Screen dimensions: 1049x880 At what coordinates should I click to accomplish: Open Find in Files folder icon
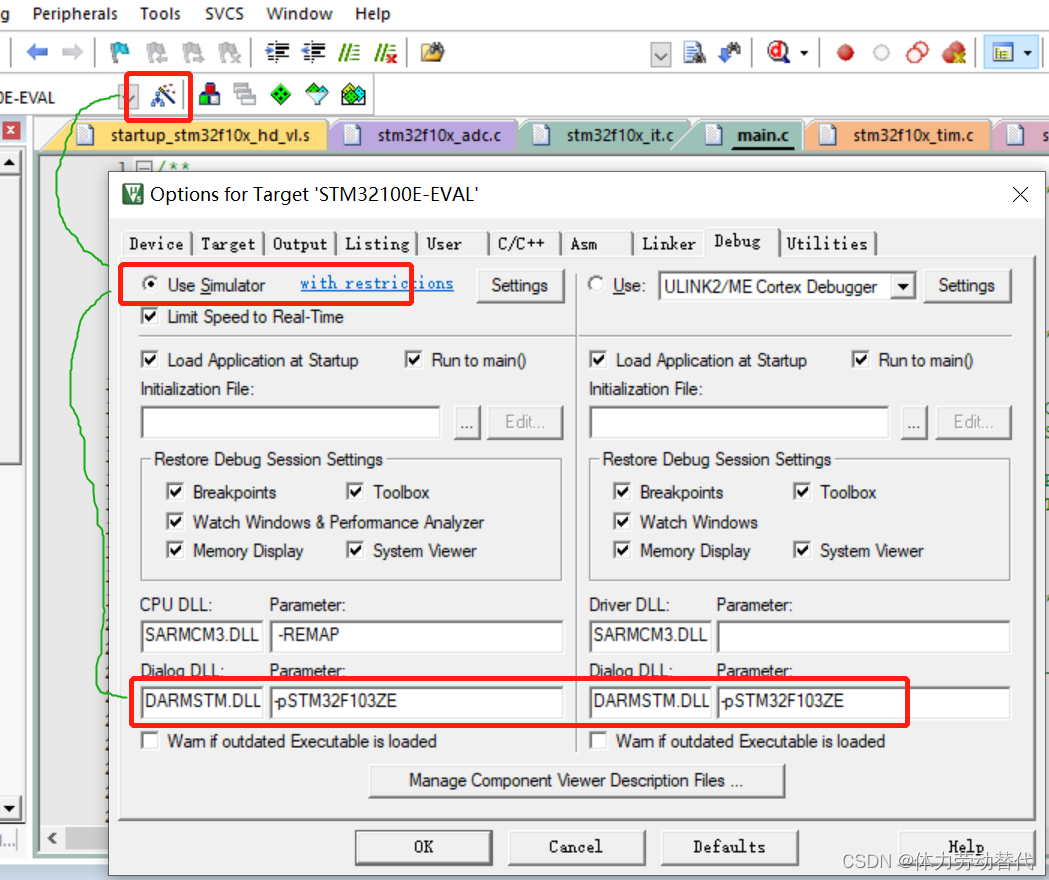432,52
